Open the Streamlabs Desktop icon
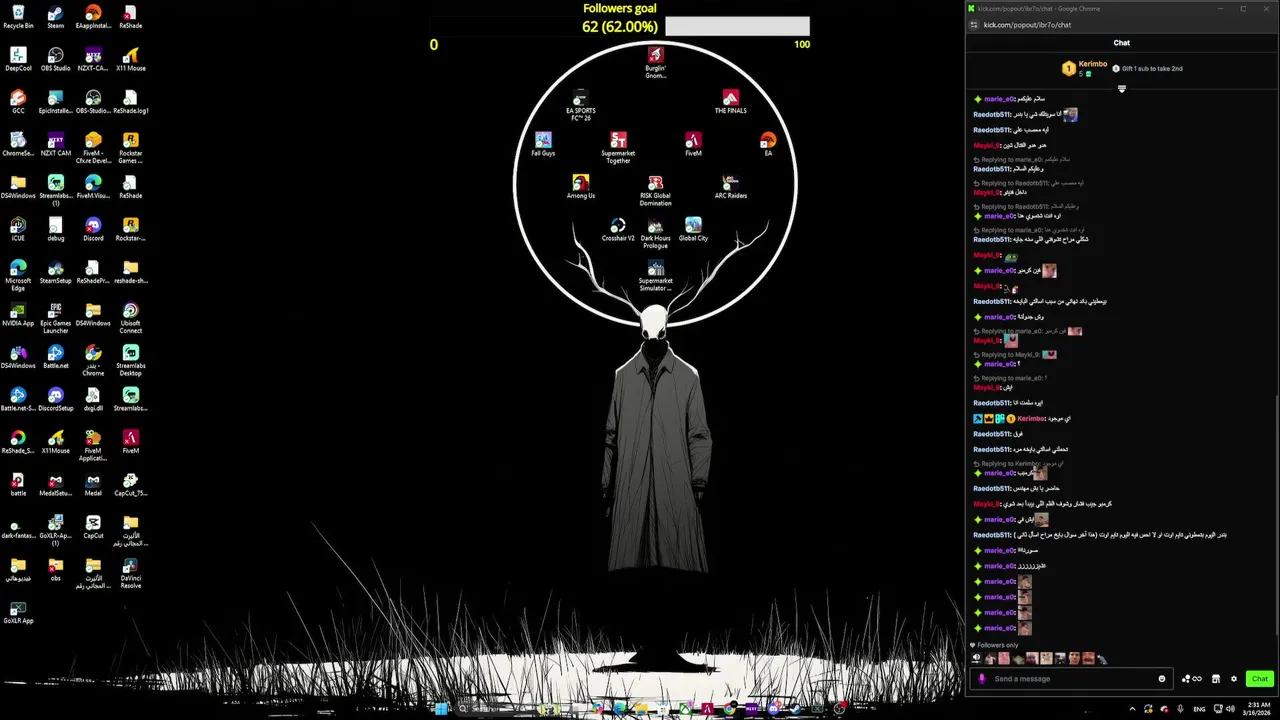Screen dimensions: 1280x720 tap(130, 359)
